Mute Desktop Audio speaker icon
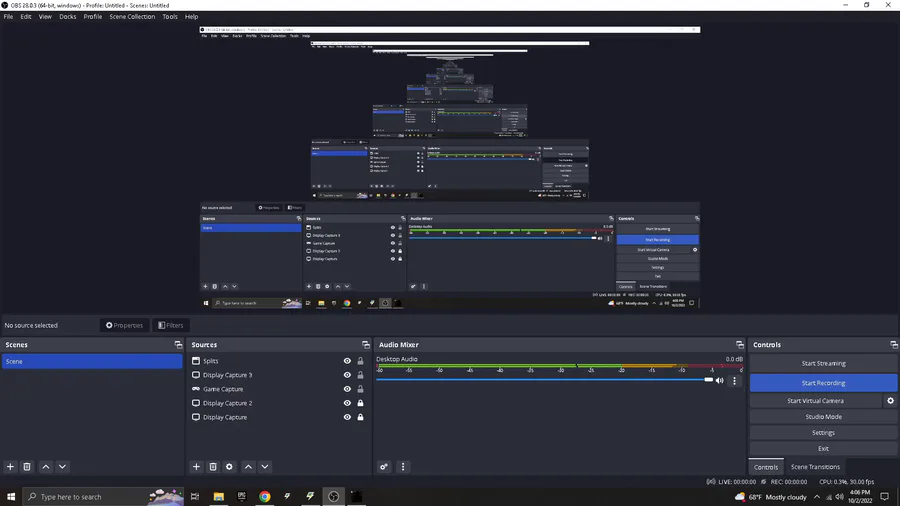This screenshot has width=900, height=506. coord(720,380)
